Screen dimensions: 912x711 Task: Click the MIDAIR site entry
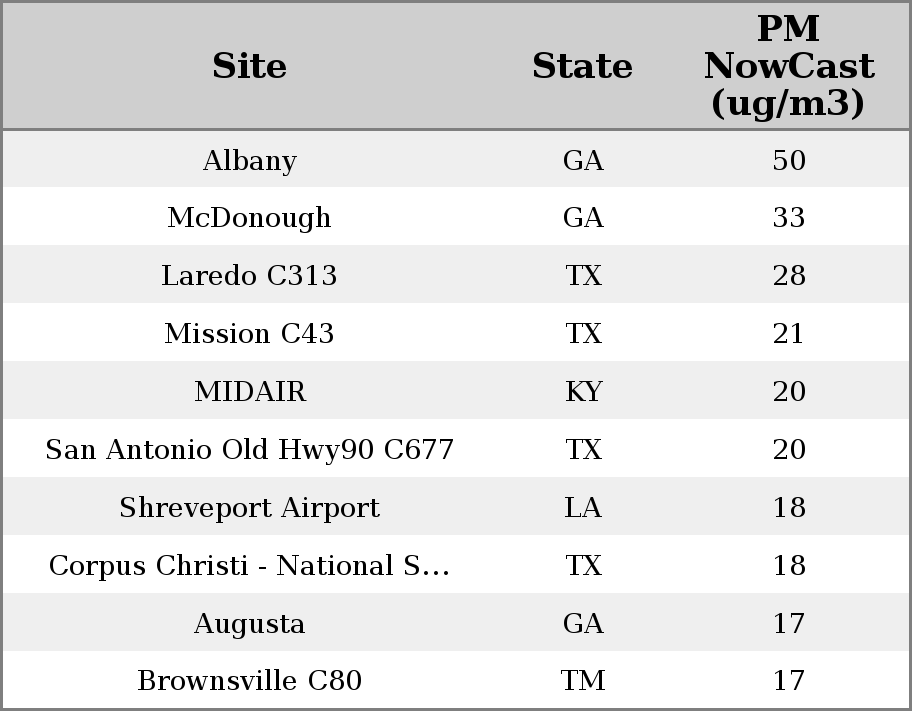[249, 392]
